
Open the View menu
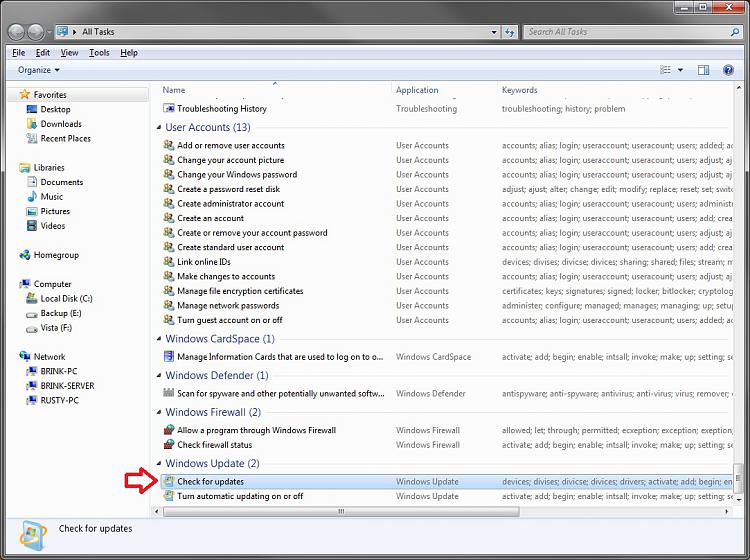pos(69,53)
